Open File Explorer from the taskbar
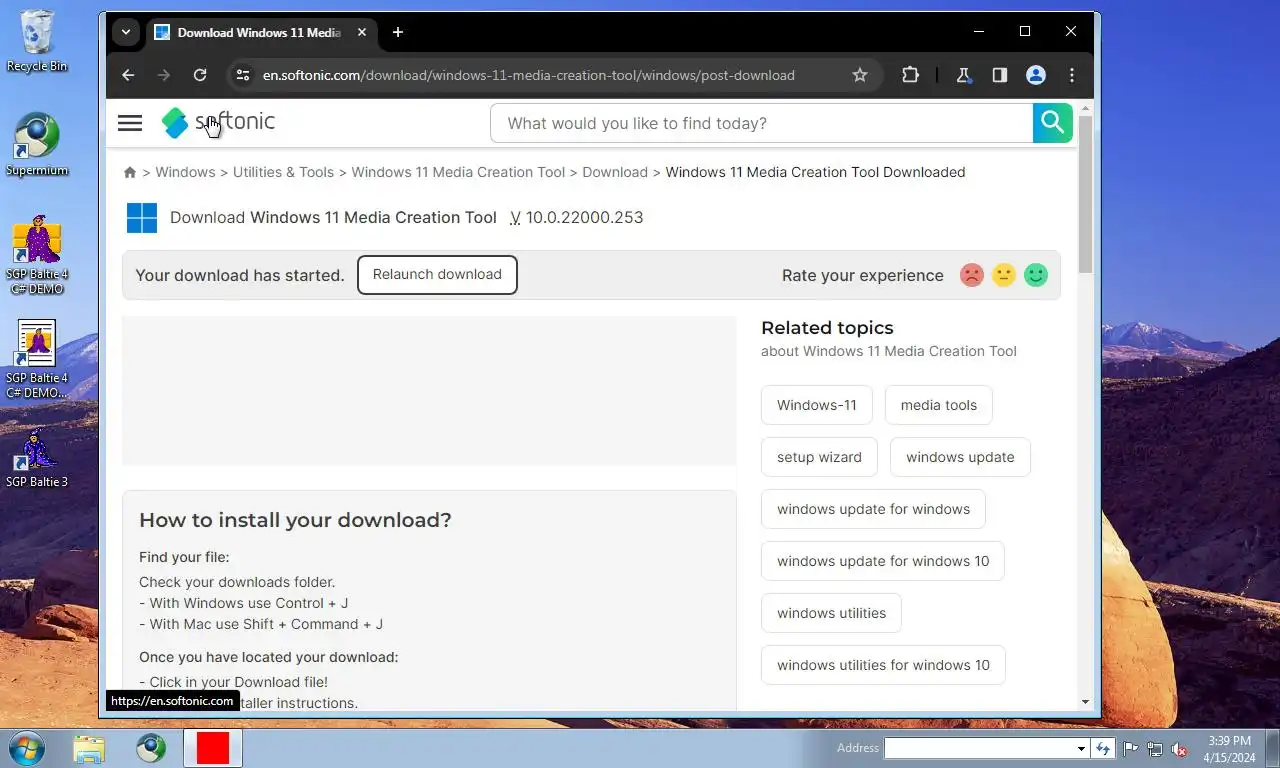1280x768 pixels. (x=89, y=748)
